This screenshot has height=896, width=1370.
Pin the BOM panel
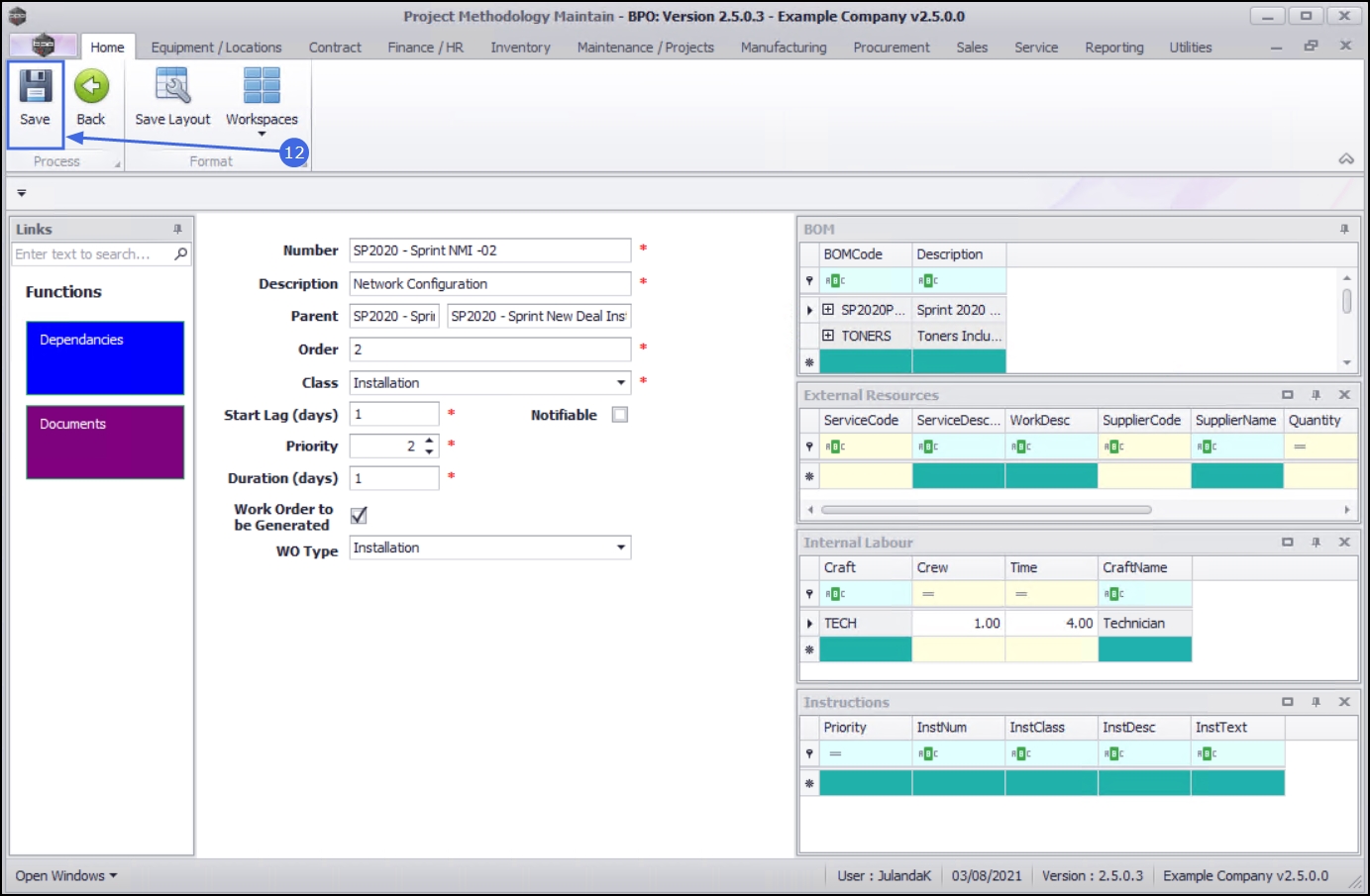(x=1344, y=230)
